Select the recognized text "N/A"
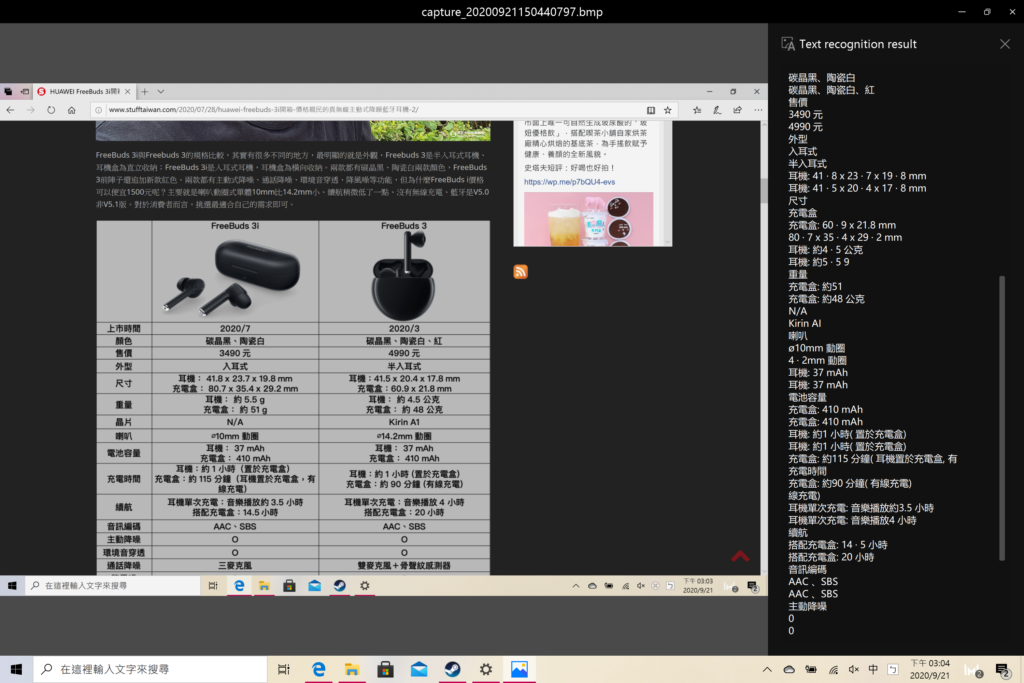The height and width of the screenshot is (683, 1024). (797, 311)
